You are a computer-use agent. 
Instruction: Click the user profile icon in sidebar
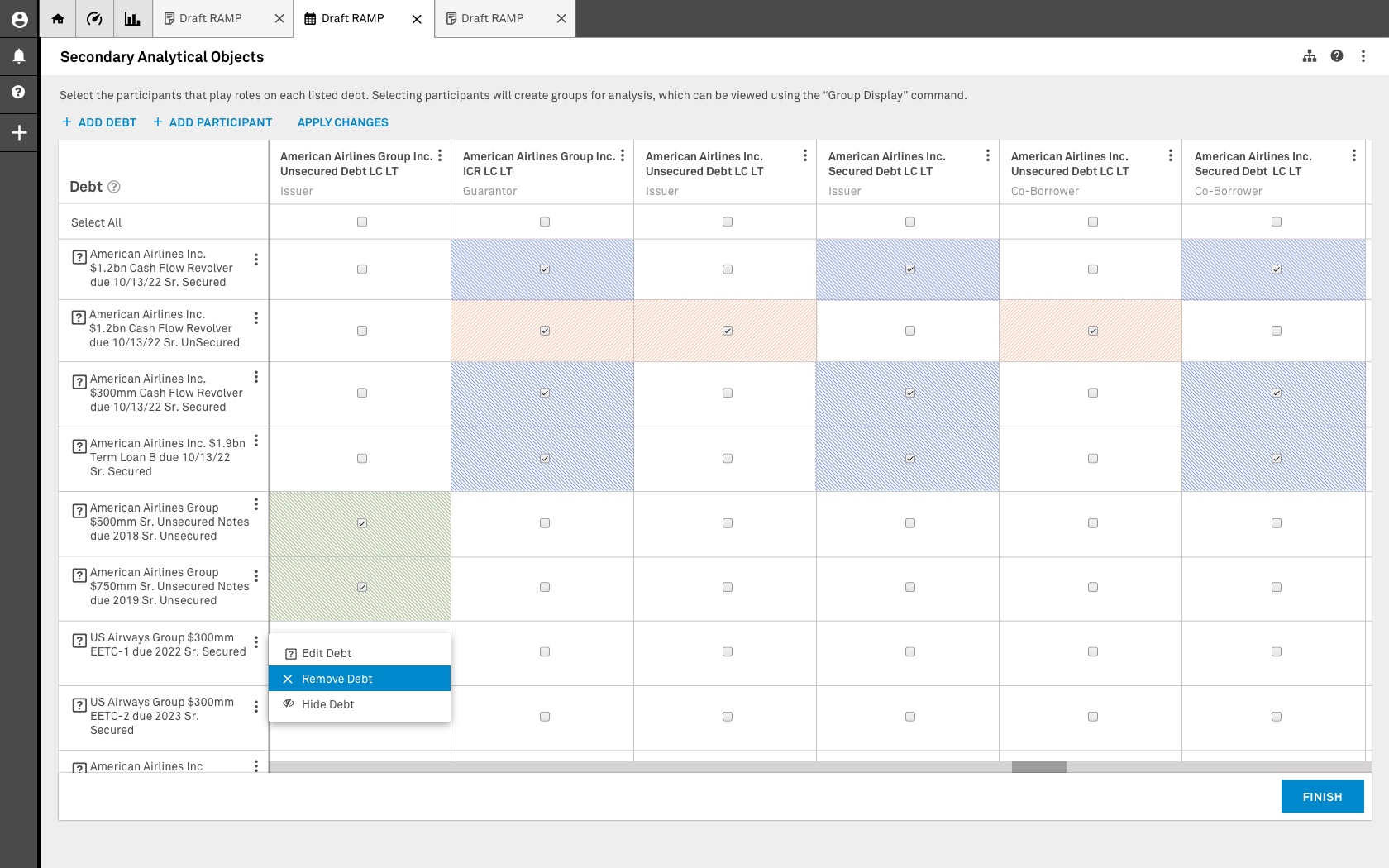click(19, 19)
